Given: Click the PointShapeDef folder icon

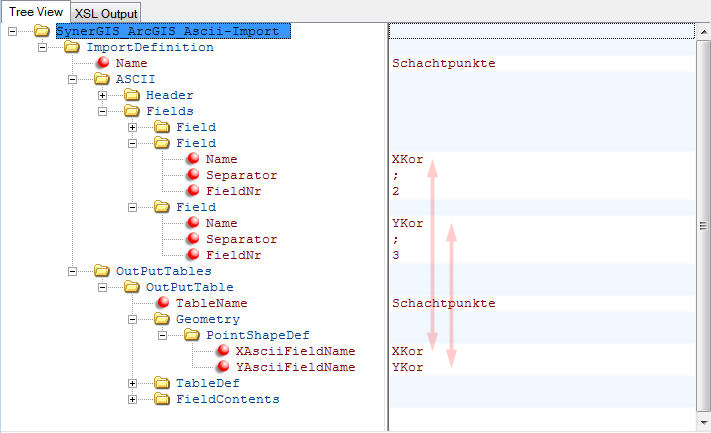Looking at the screenshot, I should coord(191,335).
